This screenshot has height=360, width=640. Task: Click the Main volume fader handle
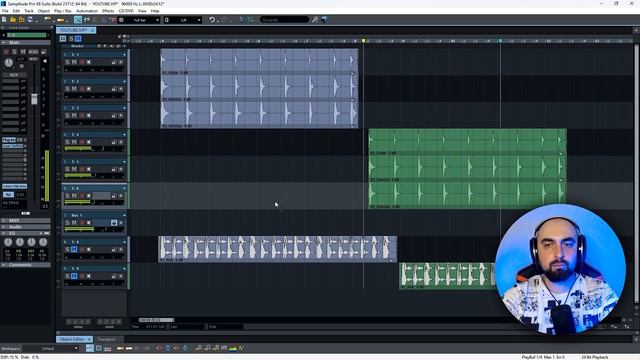tap(34, 99)
